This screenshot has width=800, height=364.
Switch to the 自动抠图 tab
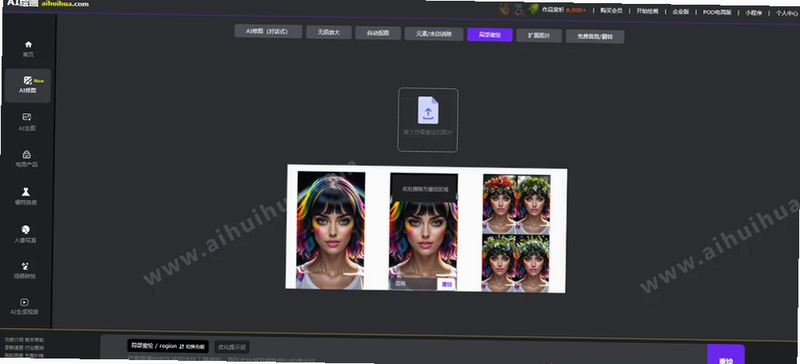pyautogui.click(x=378, y=33)
